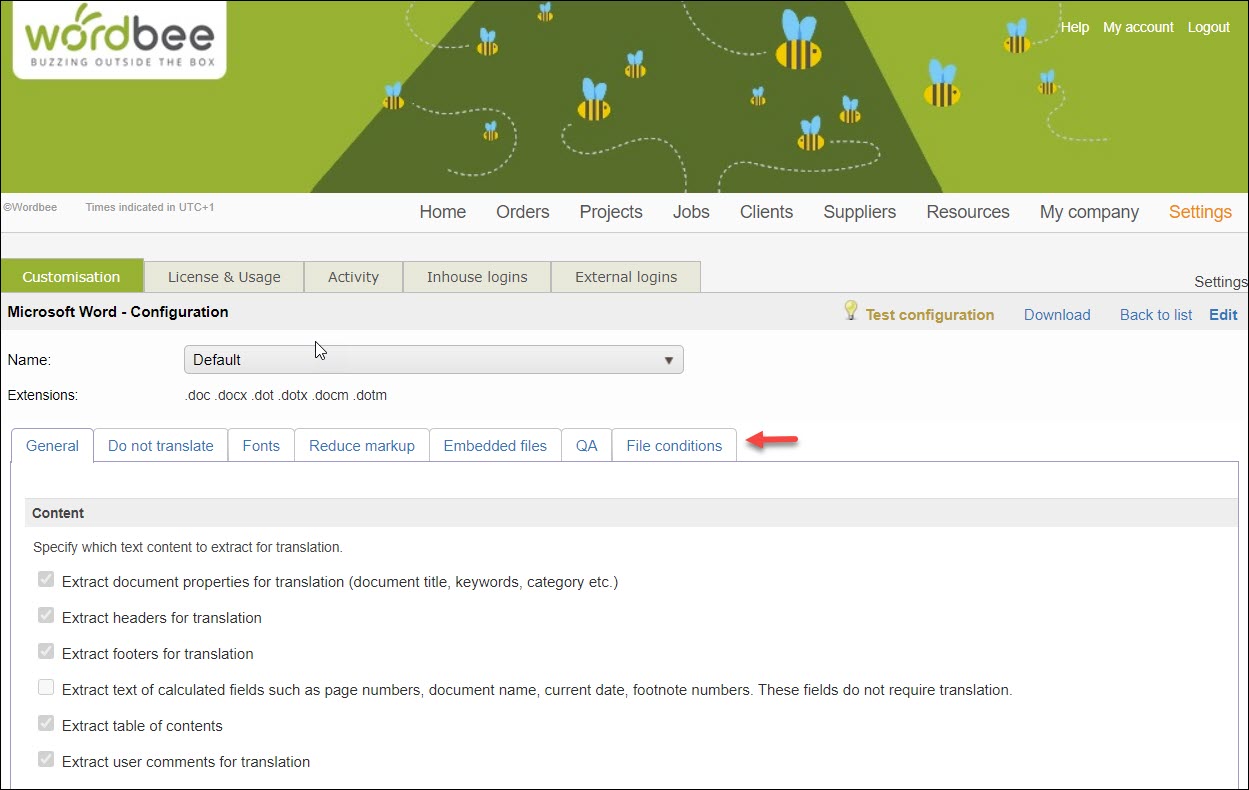The height and width of the screenshot is (790, 1249).
Task: Click the Download link
Action: 1056,315
